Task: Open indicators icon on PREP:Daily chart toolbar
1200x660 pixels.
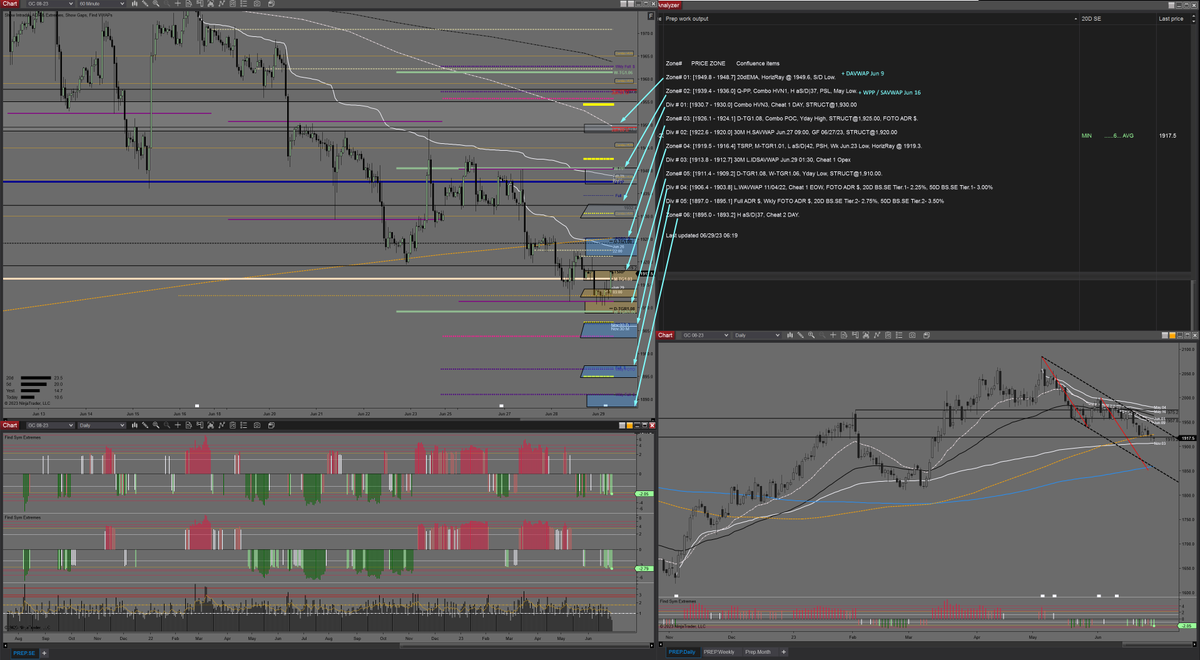Action: click(x=876, y=335)
